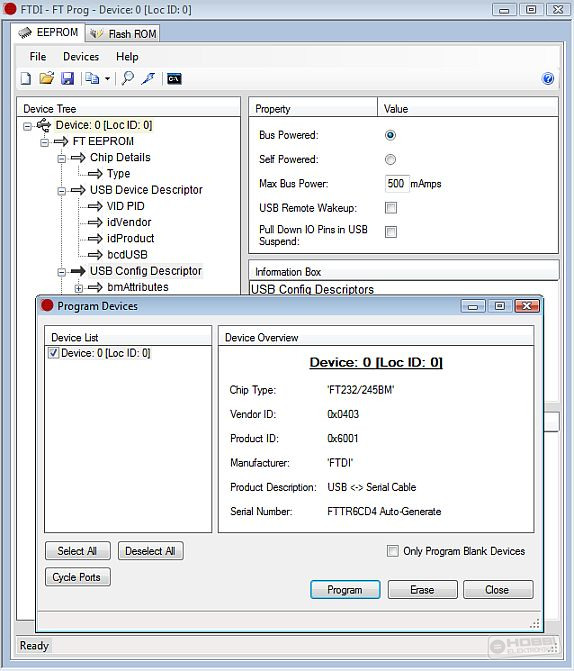574x671 pixels.
Task: Switch to the EEPROM tab
Action: [x=48, y=33]
